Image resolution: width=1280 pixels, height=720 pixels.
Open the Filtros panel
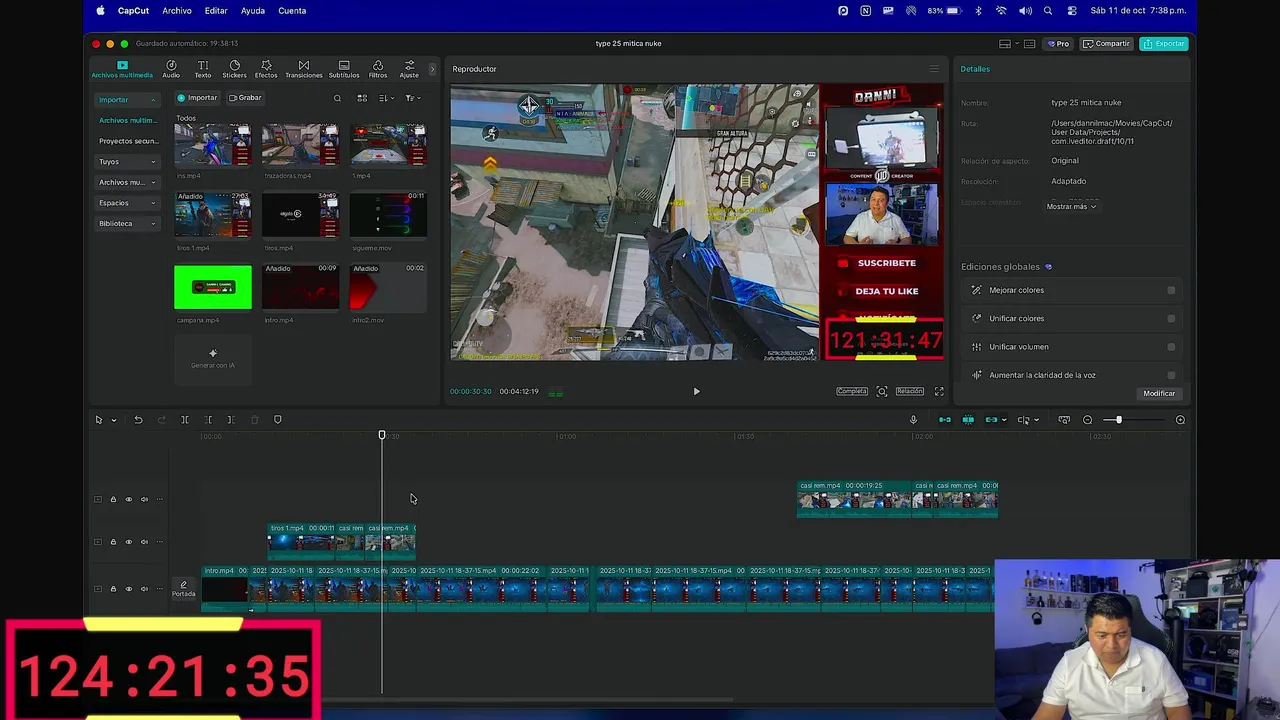point(378,69)
